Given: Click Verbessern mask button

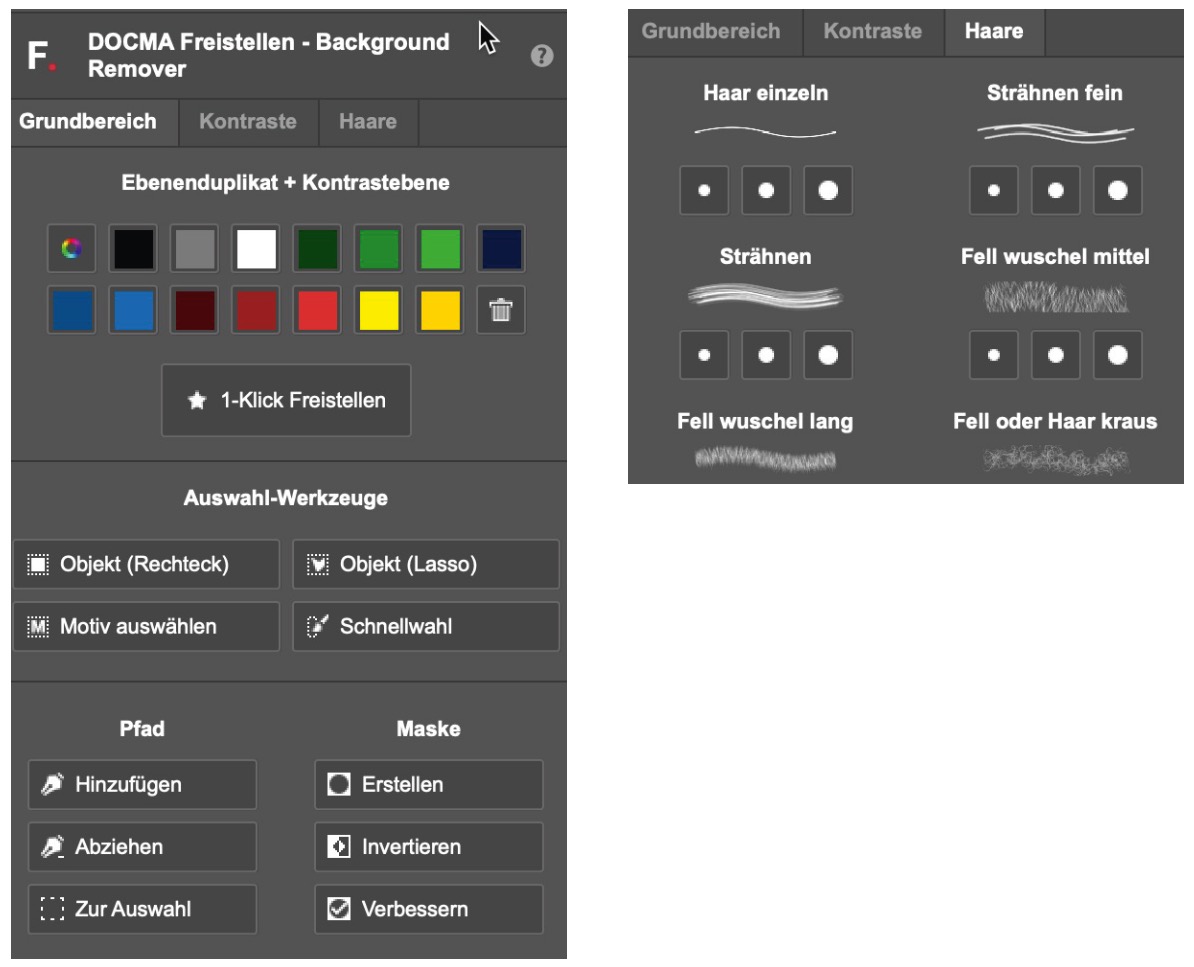Looking at the screenshot, I should (428, 909).
